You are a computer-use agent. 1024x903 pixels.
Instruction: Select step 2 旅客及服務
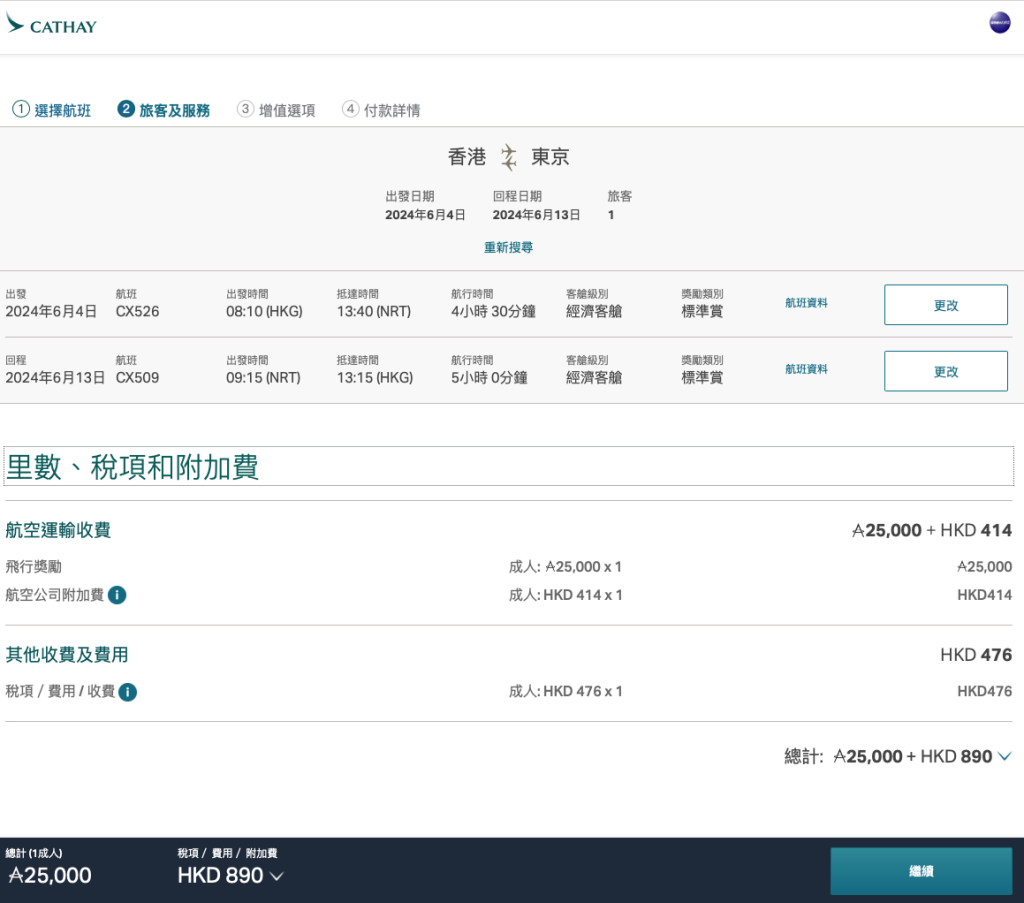164,110
